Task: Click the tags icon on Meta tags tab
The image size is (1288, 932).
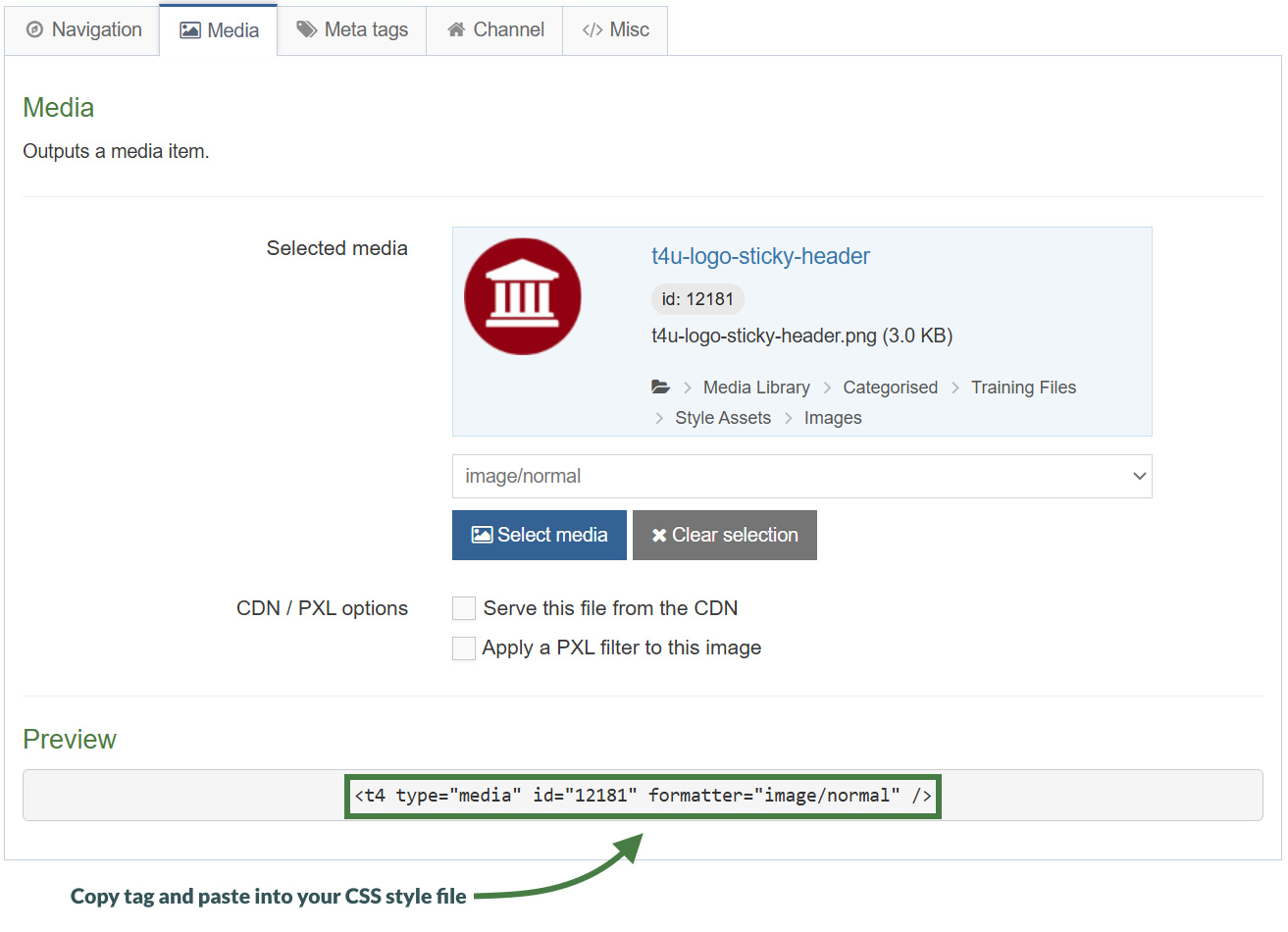Action: [307, 29]
